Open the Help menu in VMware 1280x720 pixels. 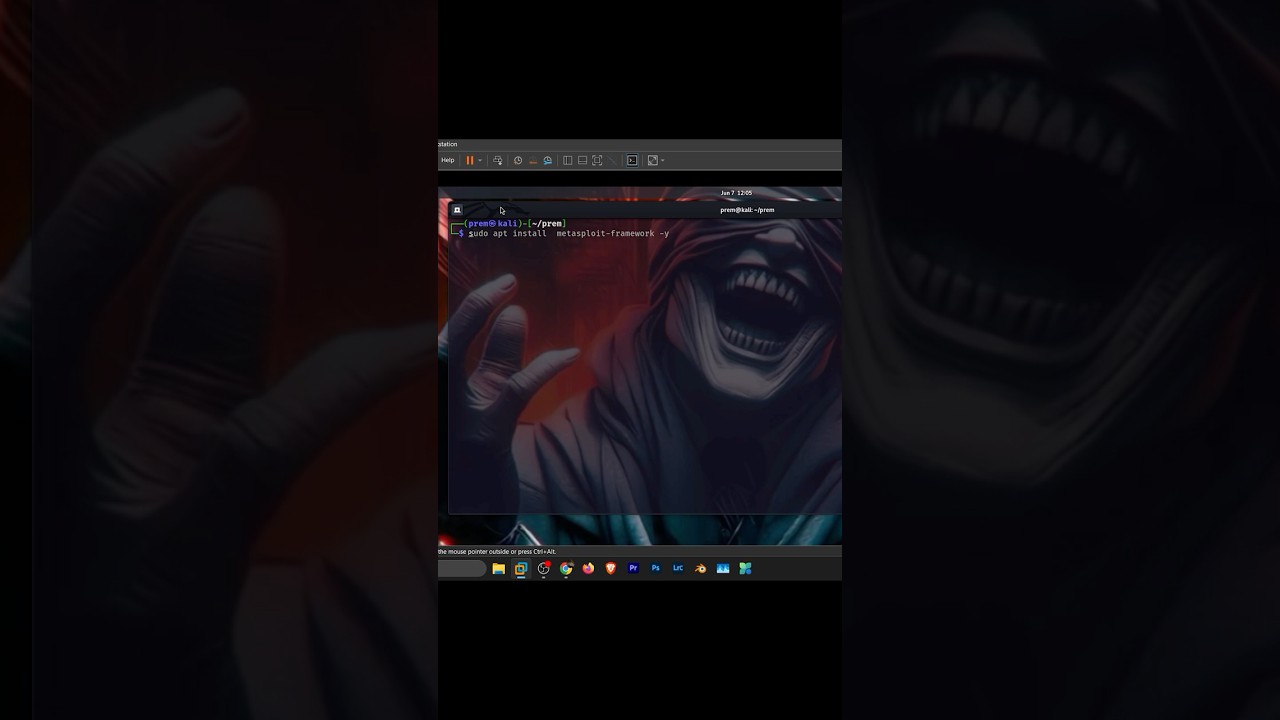pyautogui.click(x=448, y=160)
